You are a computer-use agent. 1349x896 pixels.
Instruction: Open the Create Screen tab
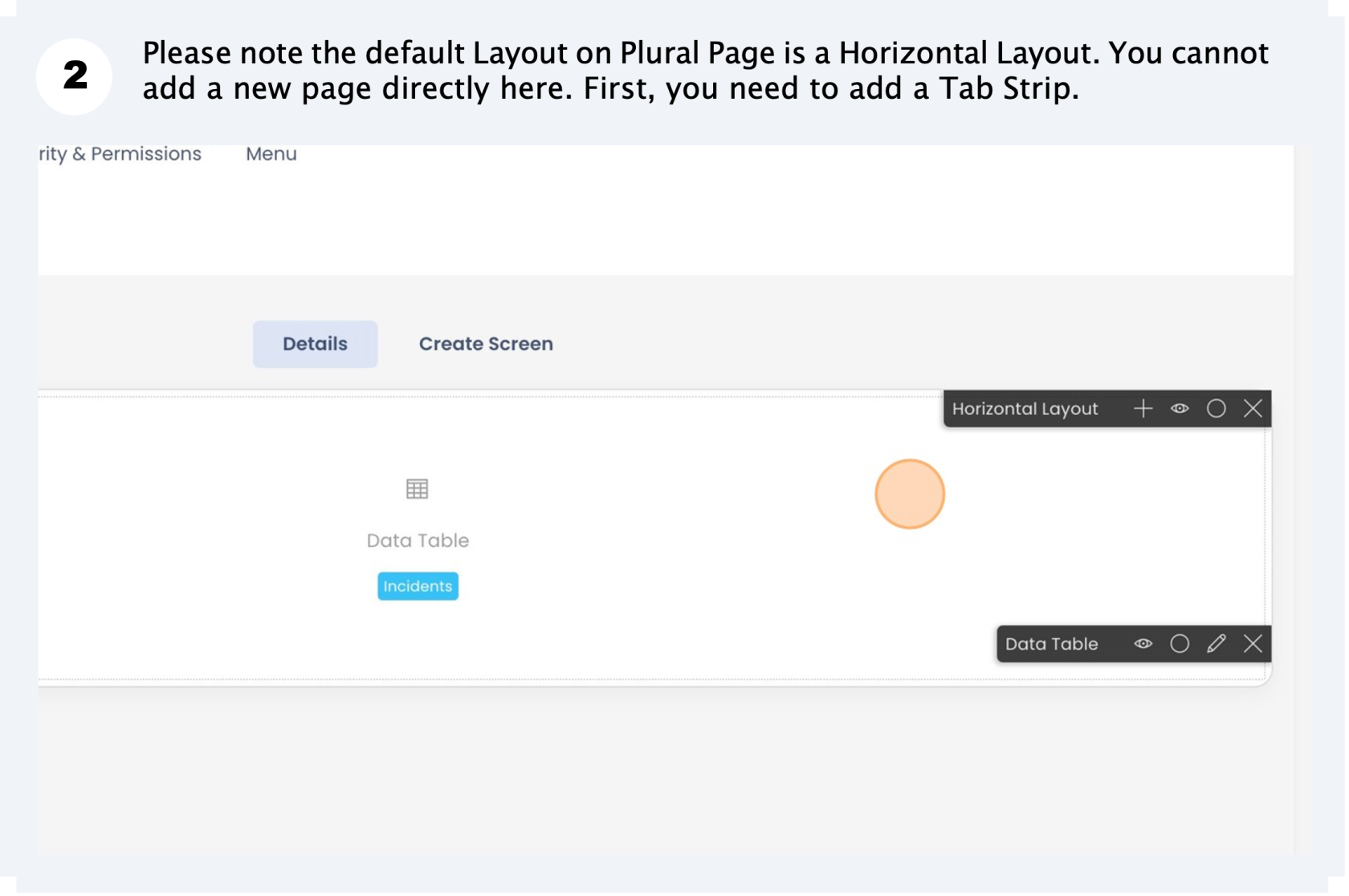486,344
